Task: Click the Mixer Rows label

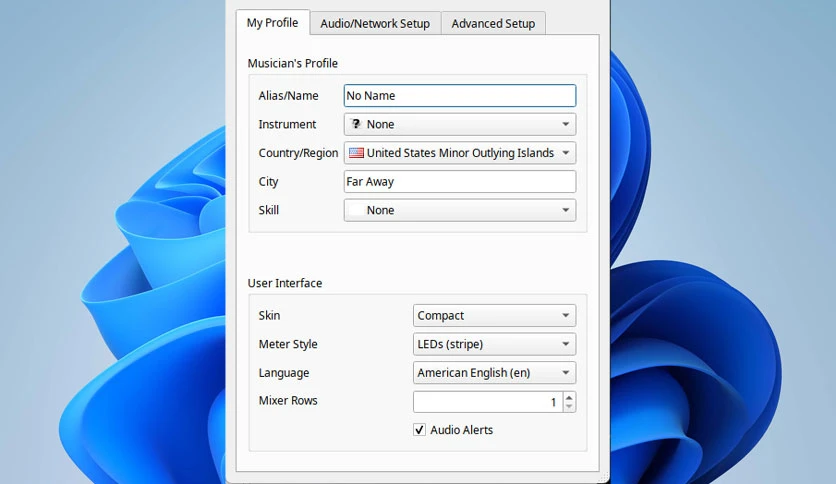Action: [288, 400]
